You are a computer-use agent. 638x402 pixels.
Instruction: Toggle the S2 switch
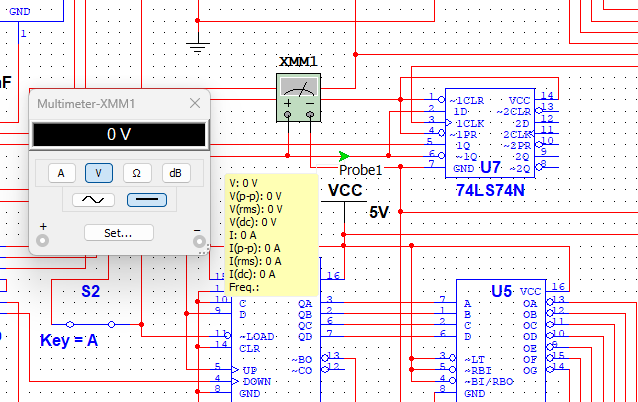tap(91, 324)
